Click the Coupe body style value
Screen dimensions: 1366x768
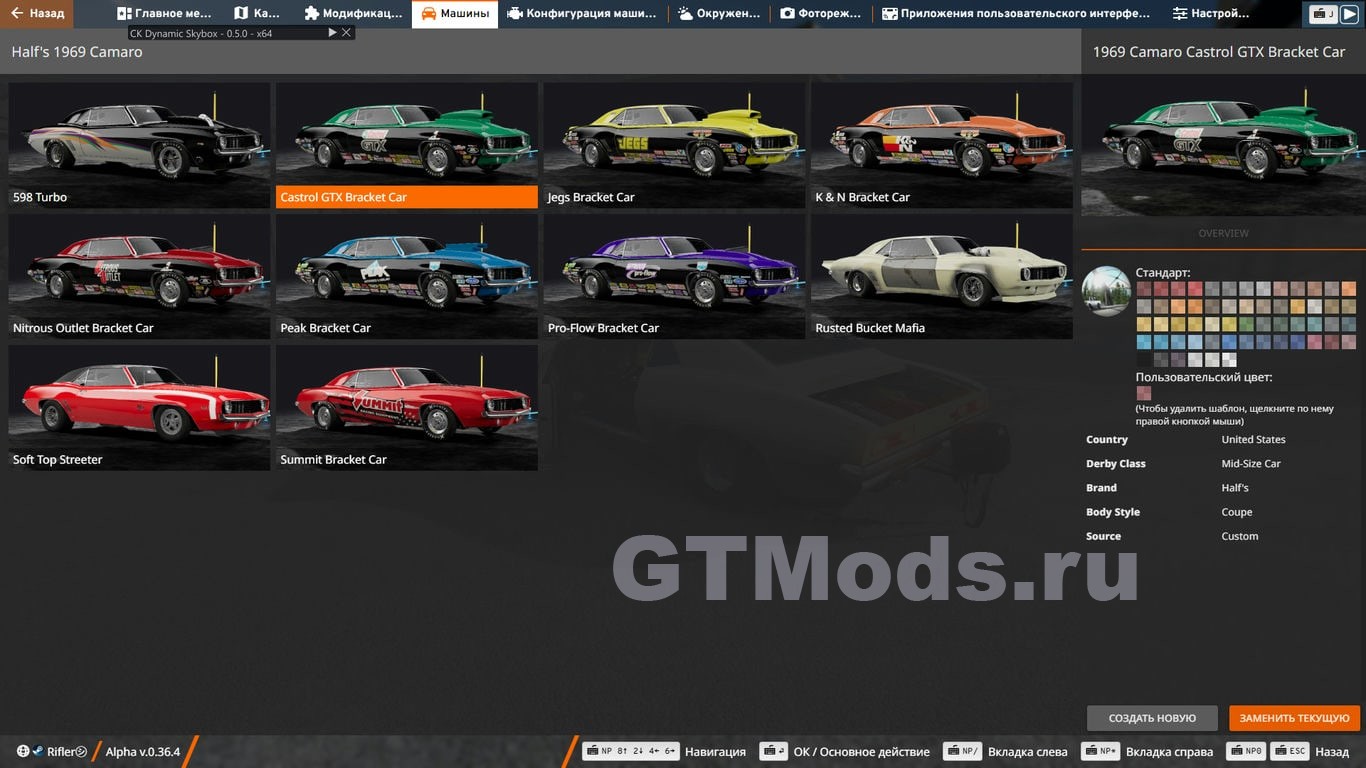[x=1237, y=512]
